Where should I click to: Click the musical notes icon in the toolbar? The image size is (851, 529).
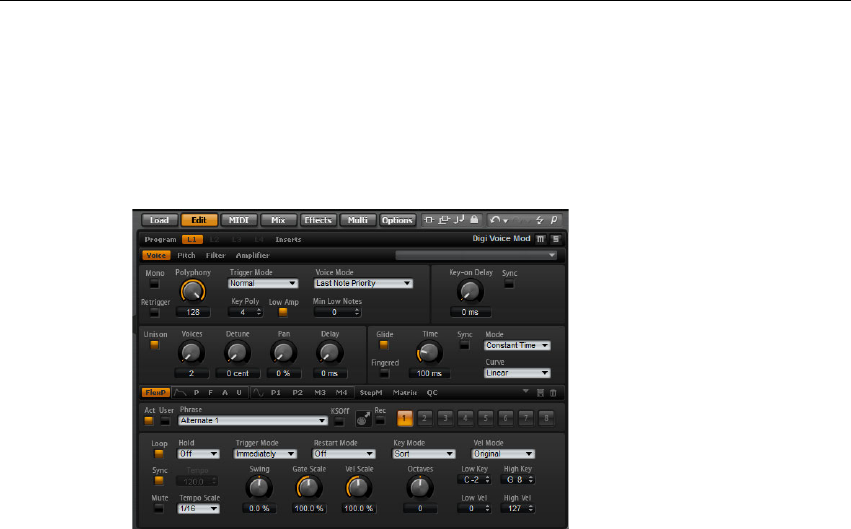coord(459,220)
